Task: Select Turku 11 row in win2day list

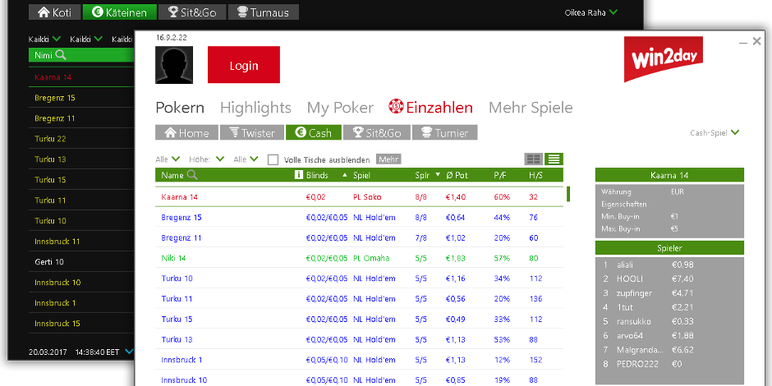Action: (x=359, y=299)
